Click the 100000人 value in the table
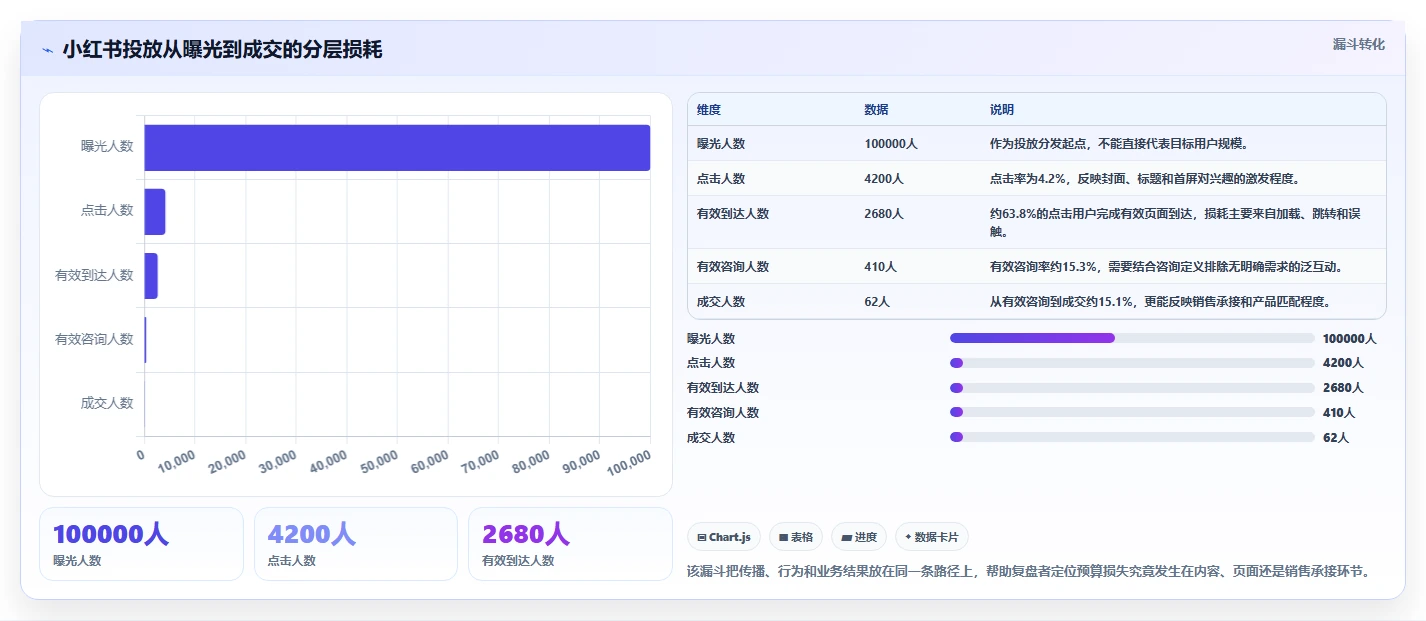The width and height of the screenshot is (1426, 621). 891,144
